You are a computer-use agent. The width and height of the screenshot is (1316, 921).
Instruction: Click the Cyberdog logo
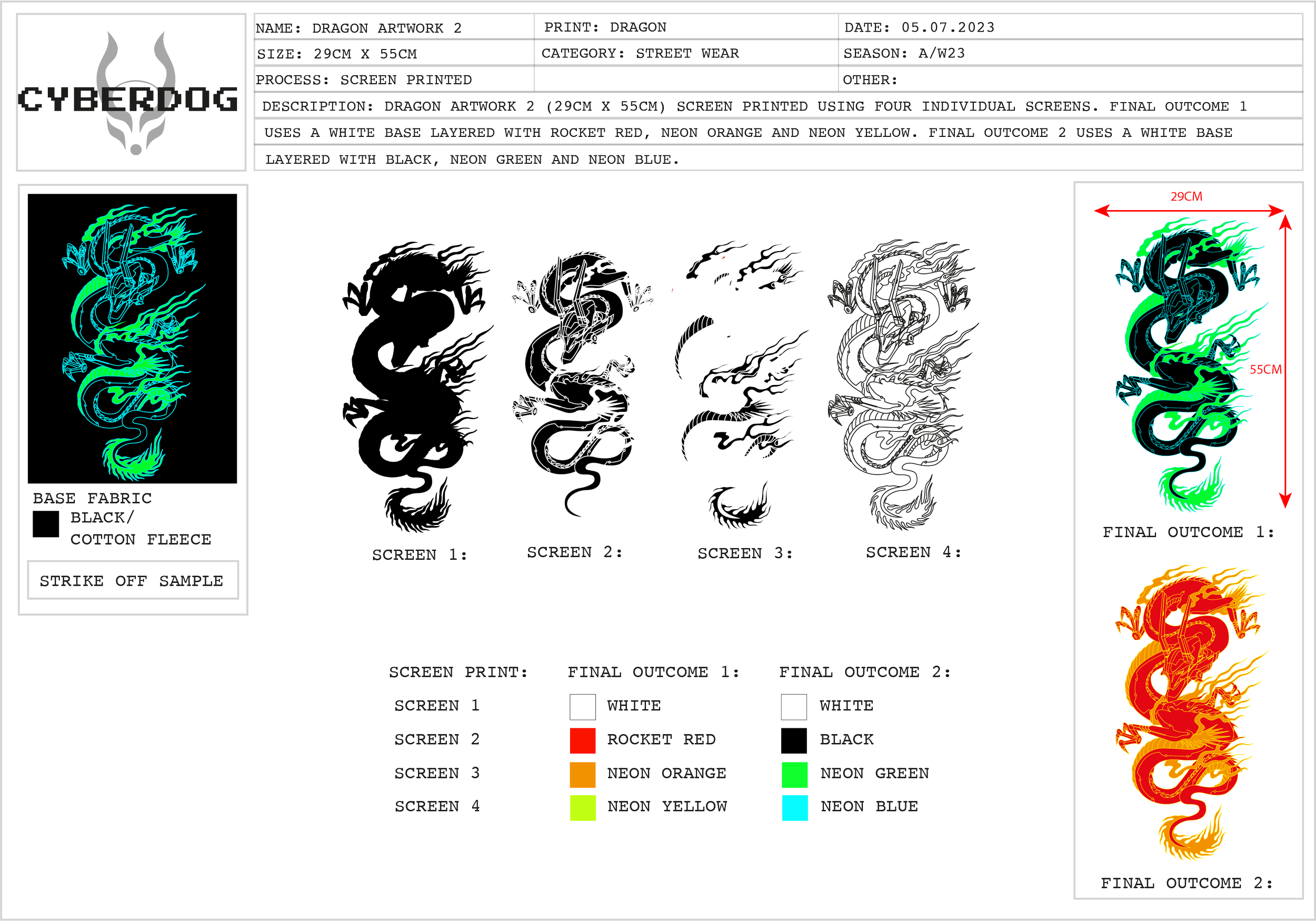[x=129, y=94]
